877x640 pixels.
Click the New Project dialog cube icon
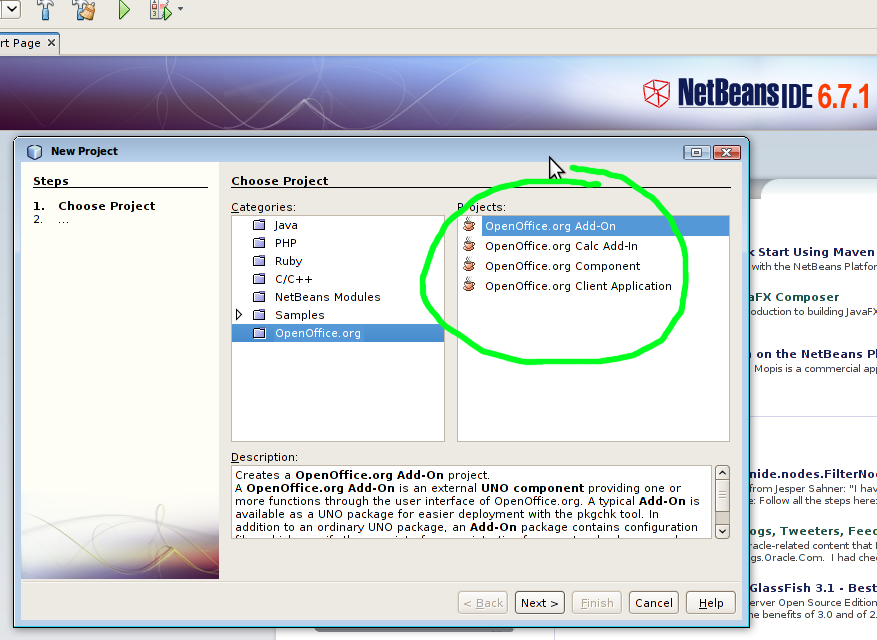[x=35, y=152]
